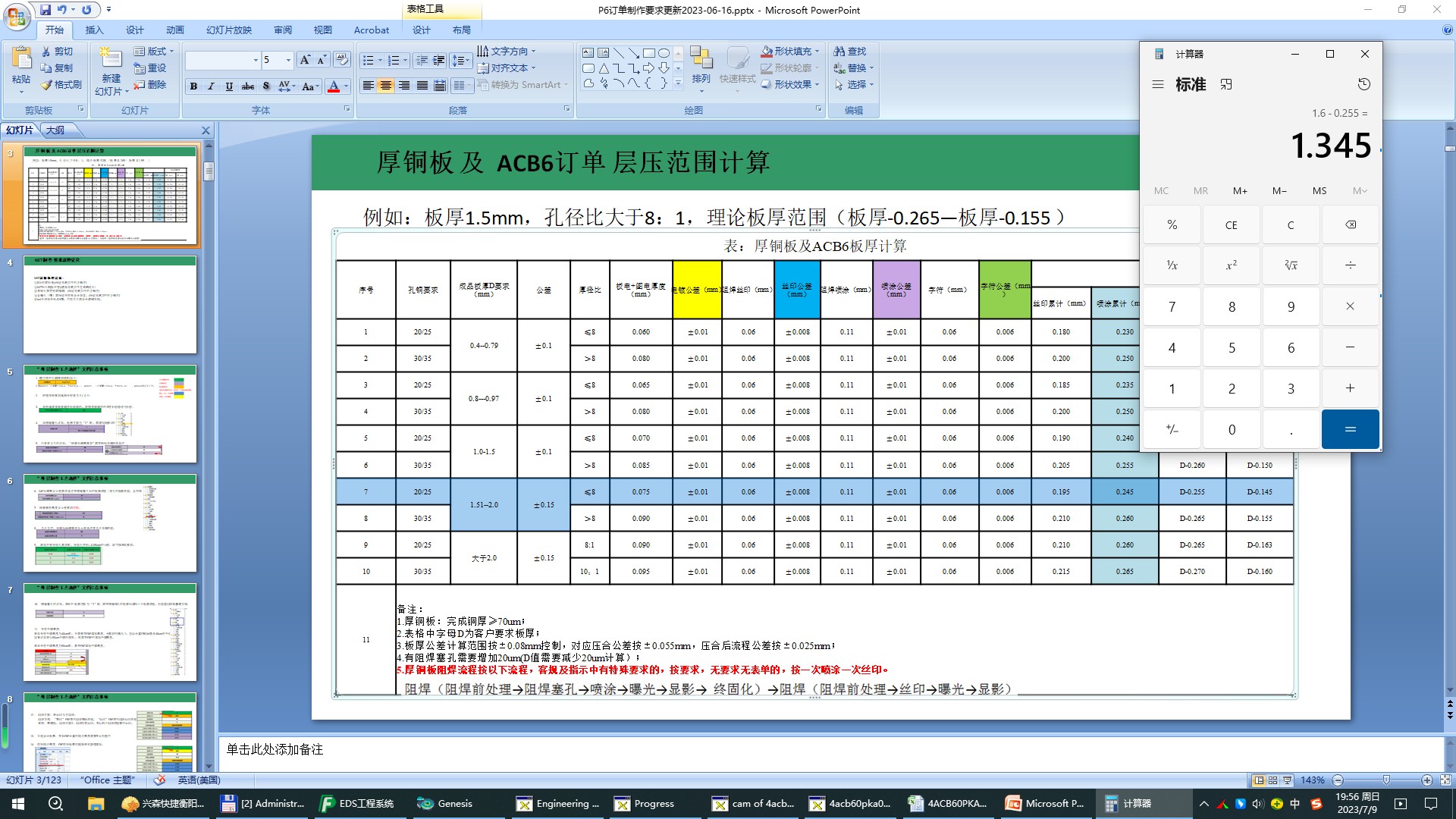Expand the font color dropdown arrow
The image size is (1456, 819).
[347, 86]
